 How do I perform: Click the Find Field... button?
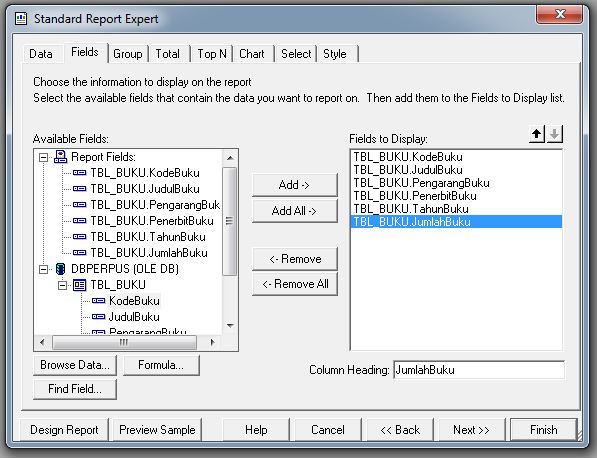pyautogui.click(x=75, y=389)
